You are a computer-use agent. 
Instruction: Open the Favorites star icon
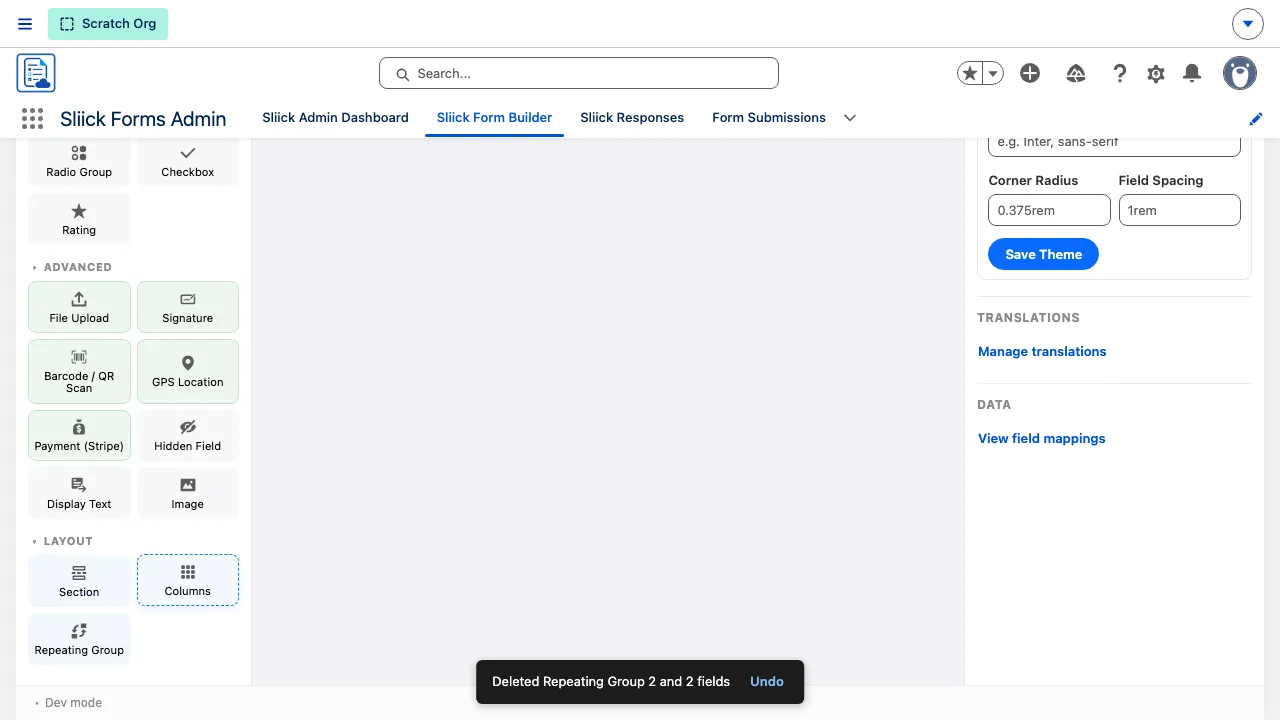[x=969, y=73]
